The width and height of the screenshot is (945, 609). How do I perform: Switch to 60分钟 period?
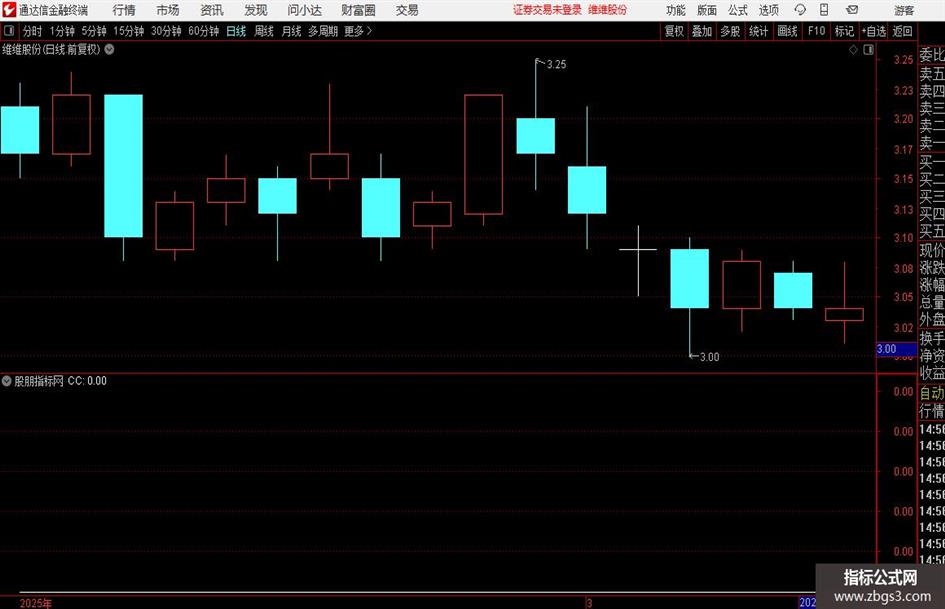(204, 31)
